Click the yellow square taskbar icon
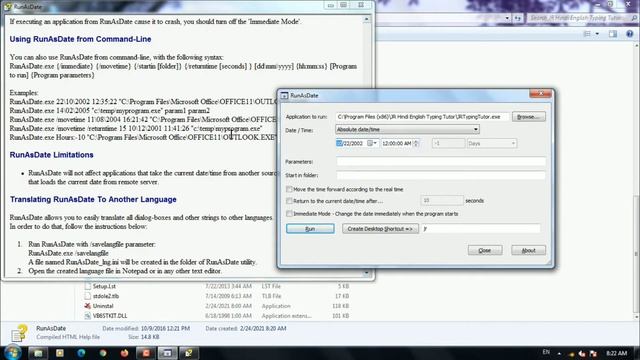The height and width of the screenshot is (360, 640). click(60, 353)
